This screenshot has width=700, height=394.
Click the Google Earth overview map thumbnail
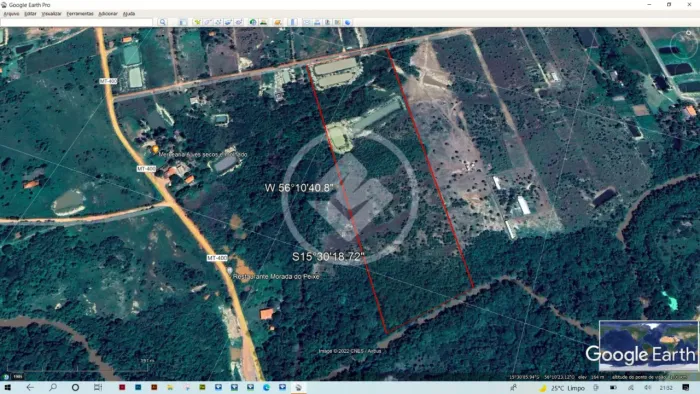pyautogui.click(x=648, y=345)
